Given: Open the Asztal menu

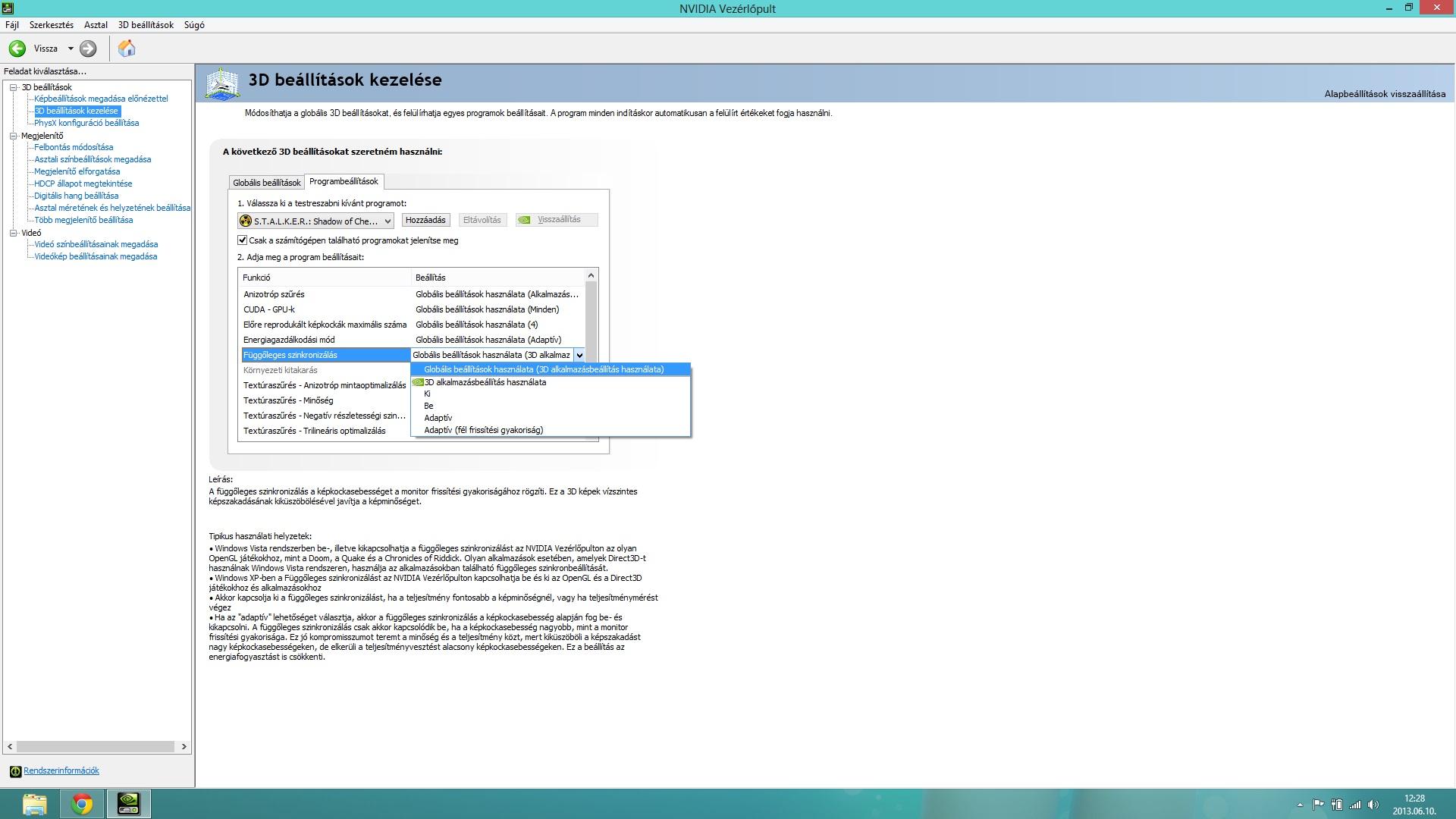Looking at the screenshot, I should click(x=96, y=25).
